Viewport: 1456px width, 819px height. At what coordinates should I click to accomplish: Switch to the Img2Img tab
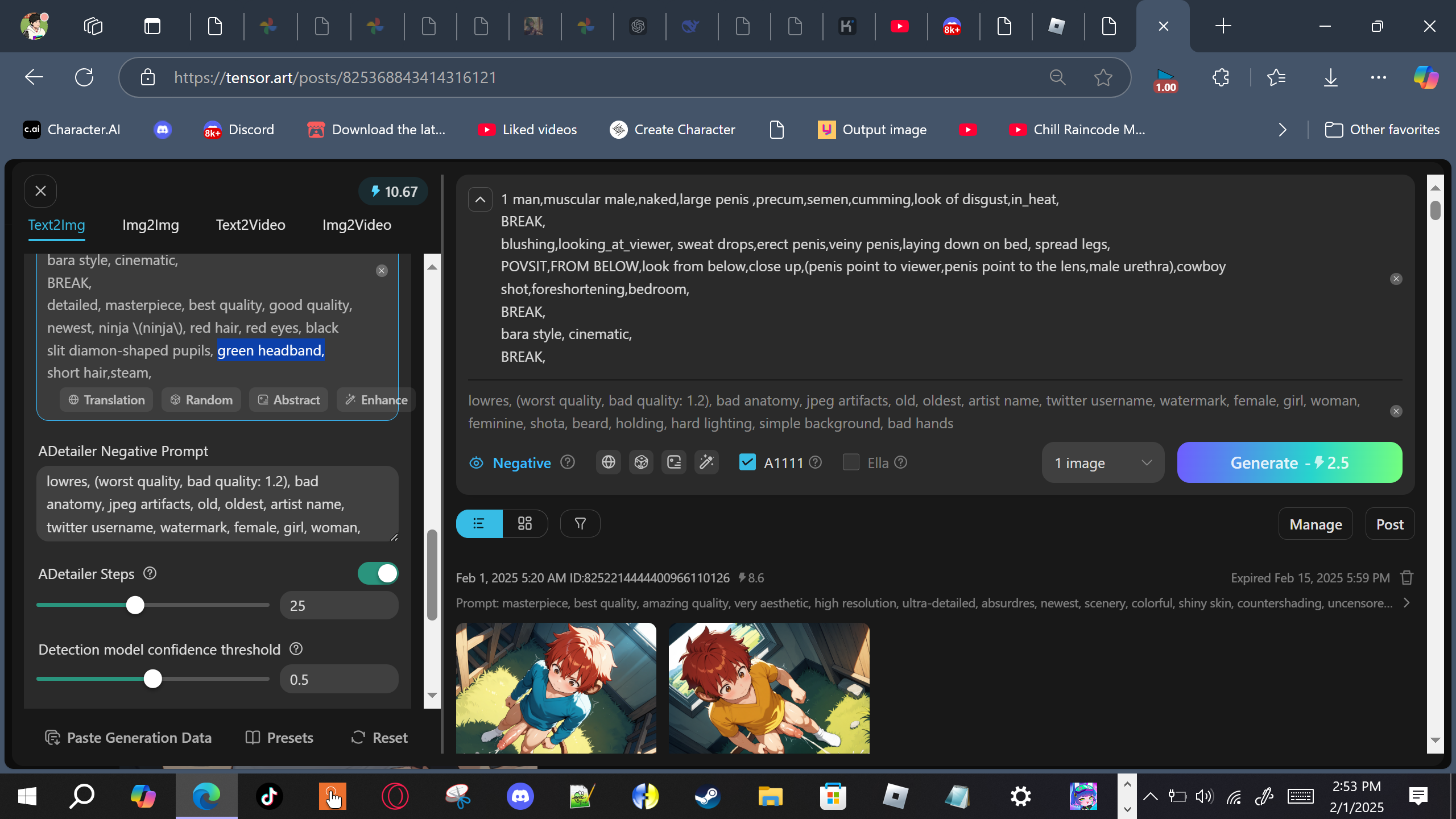[150, 225]
